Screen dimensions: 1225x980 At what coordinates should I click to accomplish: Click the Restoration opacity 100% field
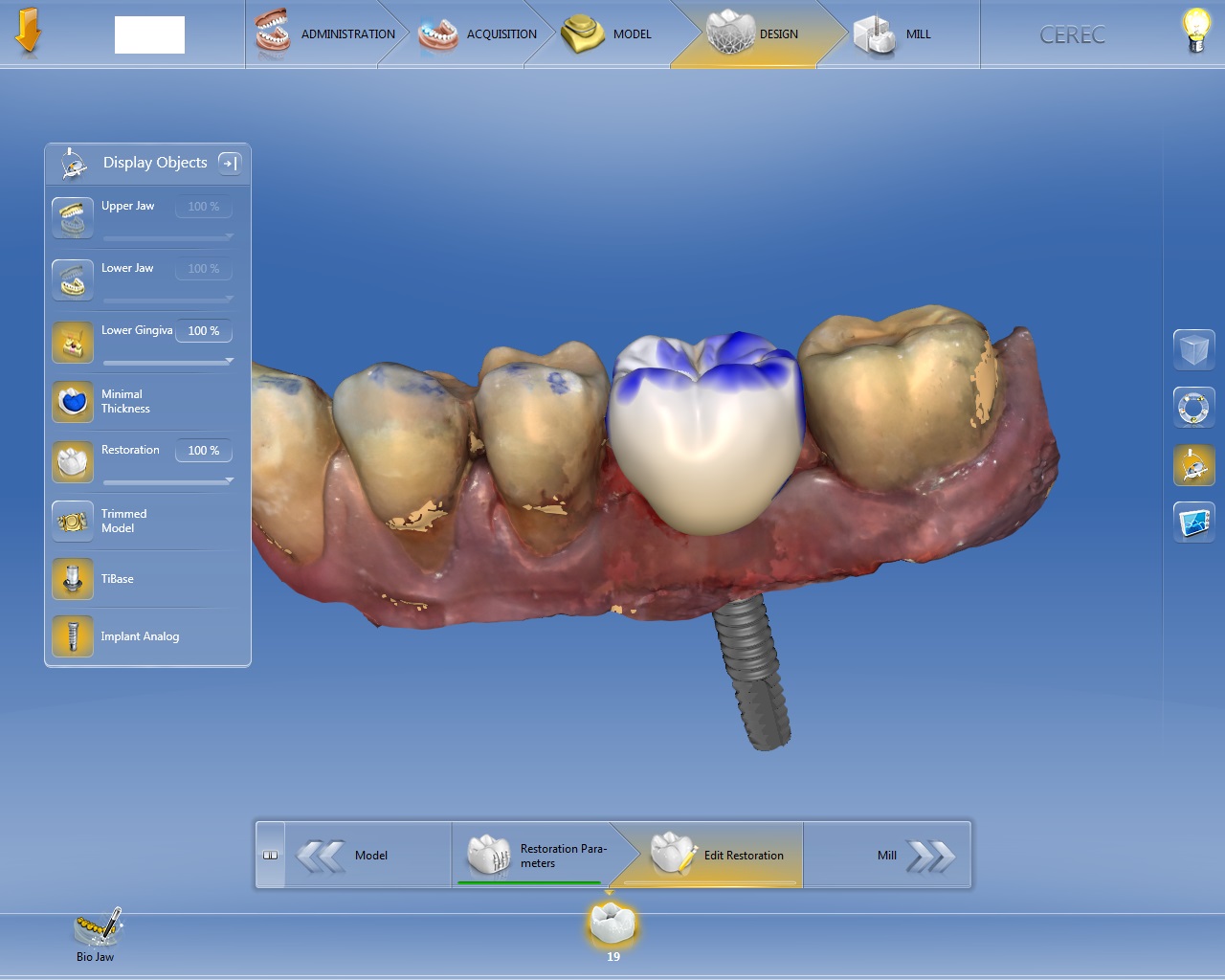[x=203, y=451]
